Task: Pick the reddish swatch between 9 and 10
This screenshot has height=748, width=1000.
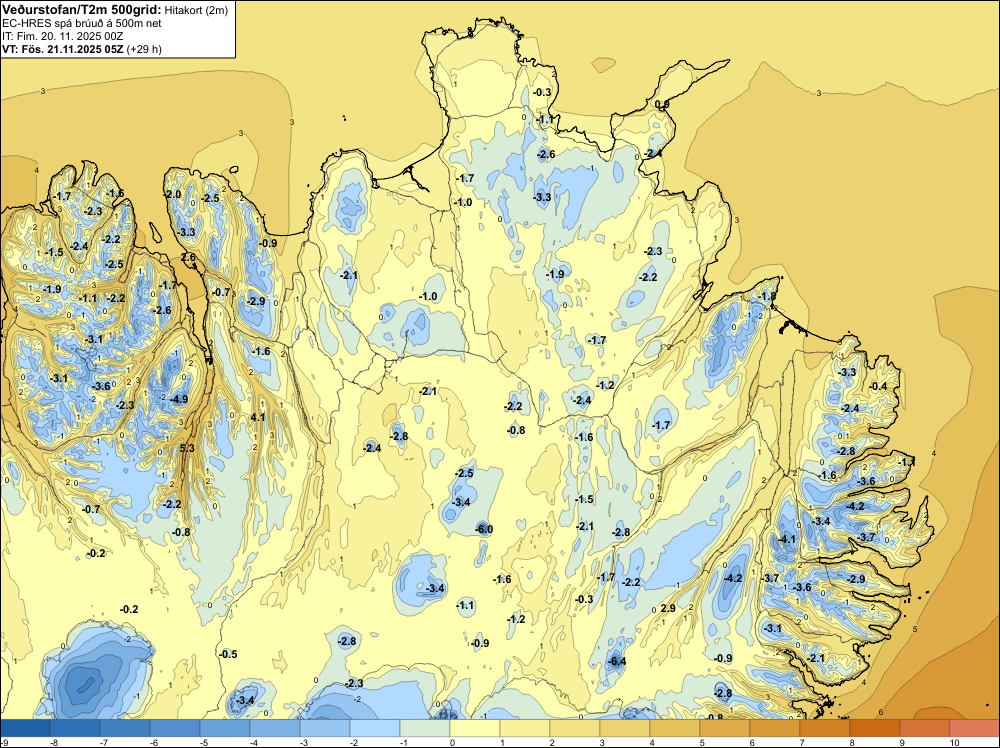Action: (x=925, y=728)
